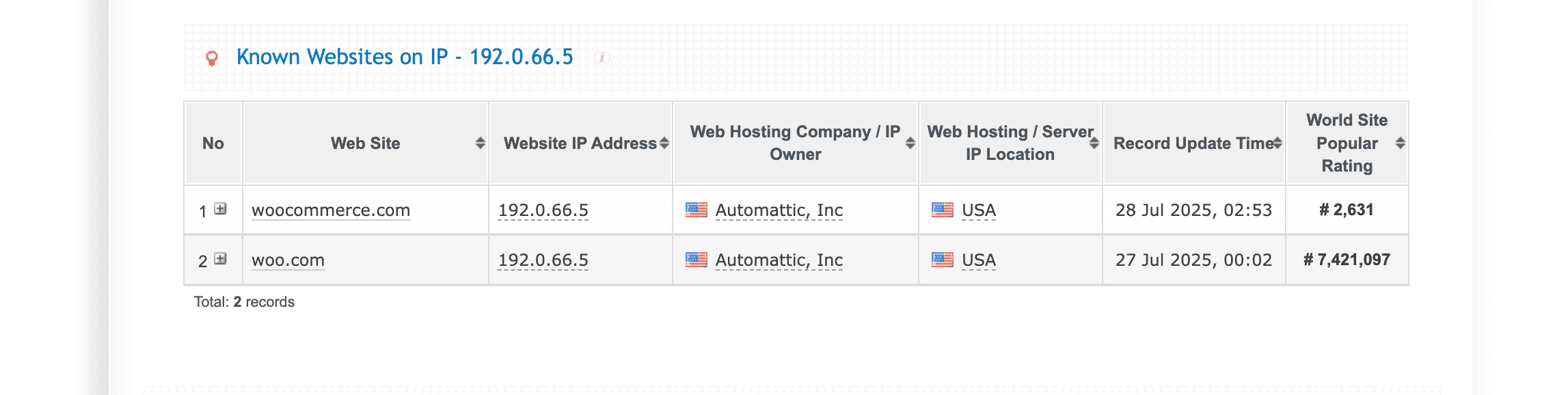Open the woocommerce.com website link
This screenshot has height=395, width=1568.
tap(332, 210)
